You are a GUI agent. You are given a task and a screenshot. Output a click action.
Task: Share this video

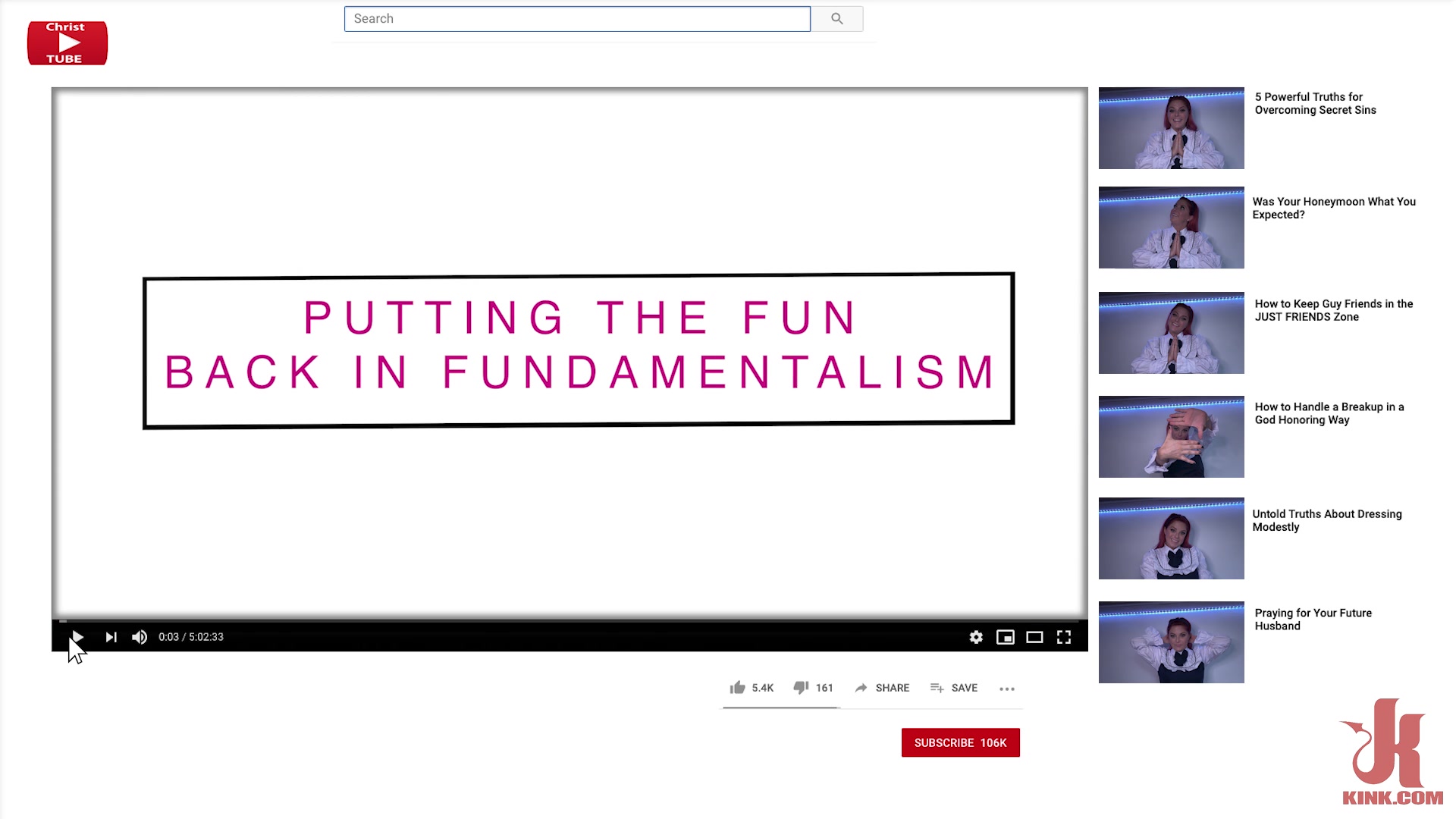pos(882,688)
